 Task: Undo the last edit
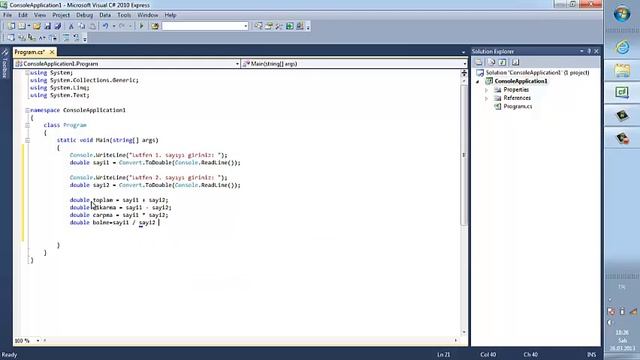point(105,26)
